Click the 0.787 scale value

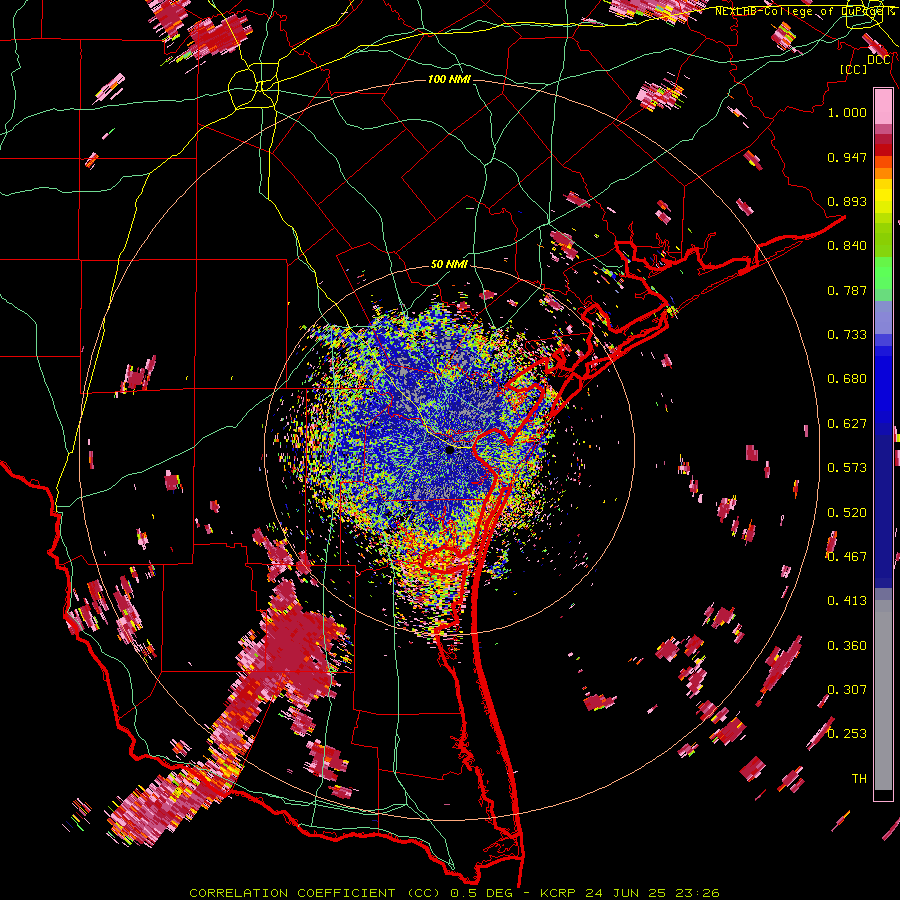click(847, 290)
